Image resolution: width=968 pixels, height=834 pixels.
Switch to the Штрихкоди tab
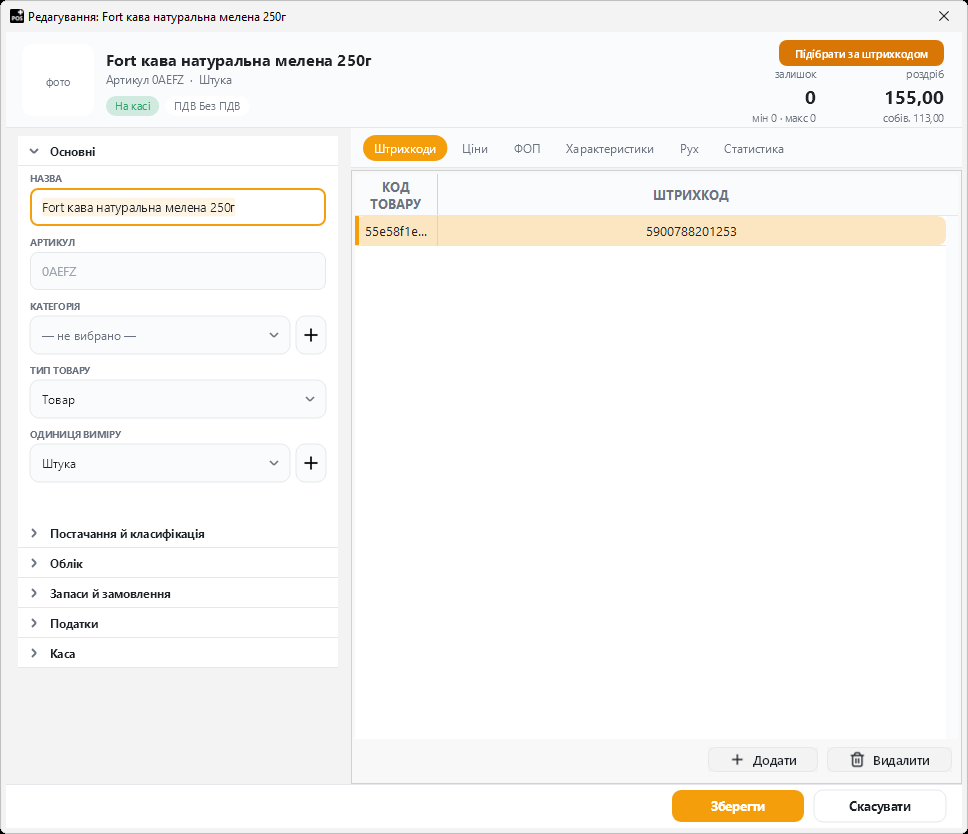pyautogui.click(x=405, y=148)
